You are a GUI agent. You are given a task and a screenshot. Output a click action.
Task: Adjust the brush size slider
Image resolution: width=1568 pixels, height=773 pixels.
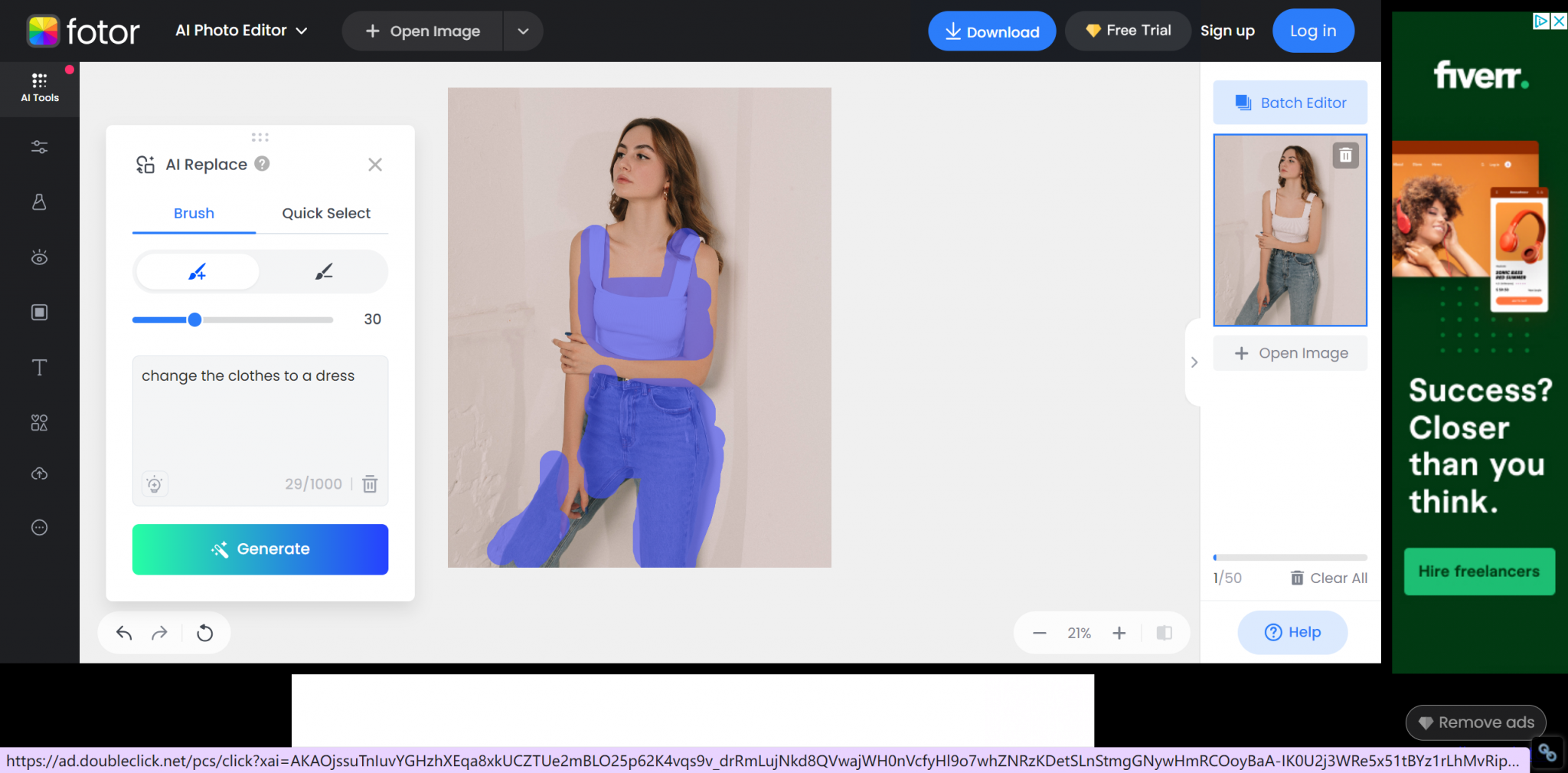[195, 319]
